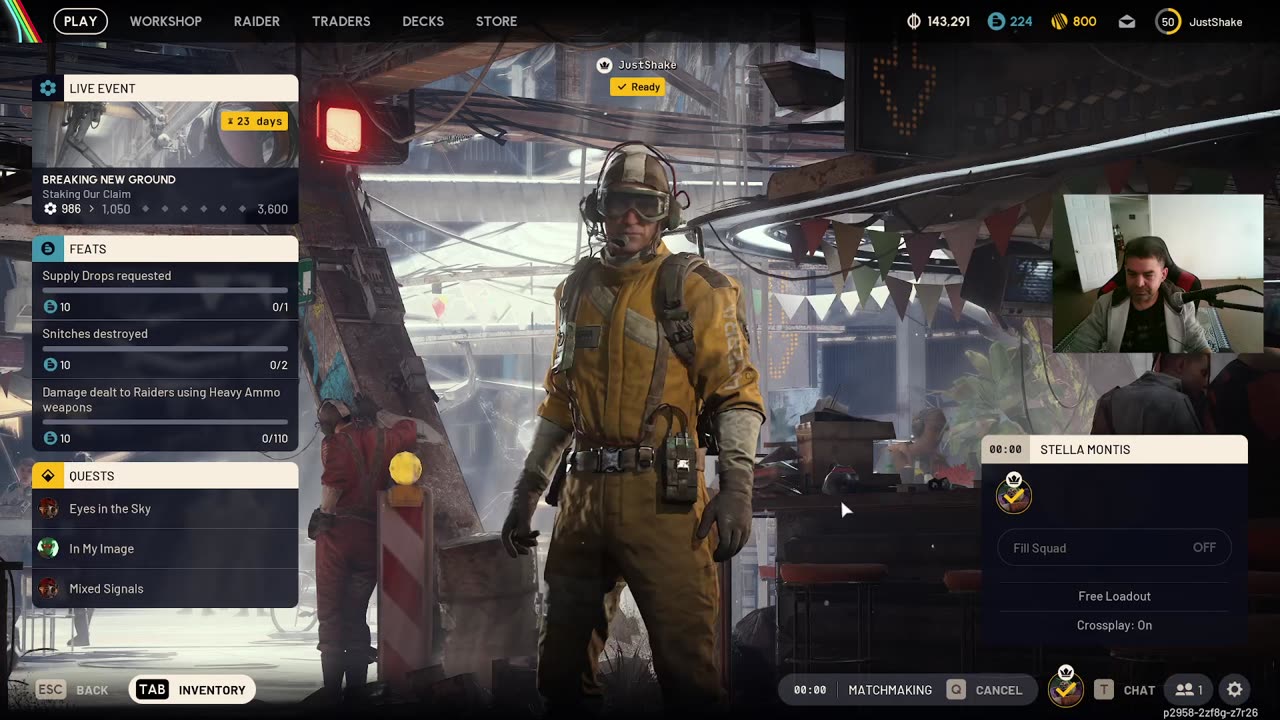The image size is (1280, 720).
Task: Click the blue Cred icon beside 224
Action: [x=996, y=21]
